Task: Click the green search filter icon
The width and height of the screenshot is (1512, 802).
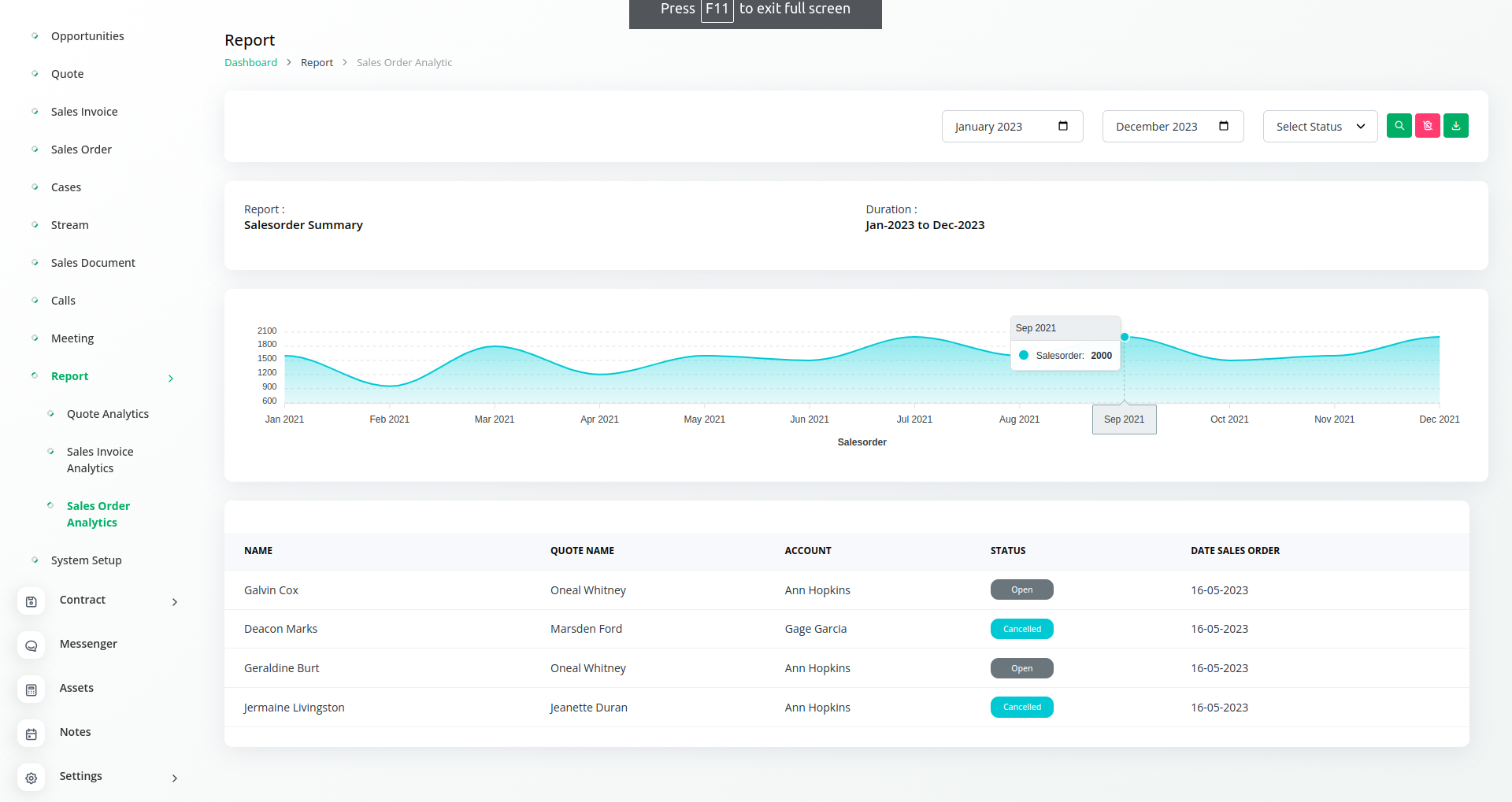Action: (1399, 126)
